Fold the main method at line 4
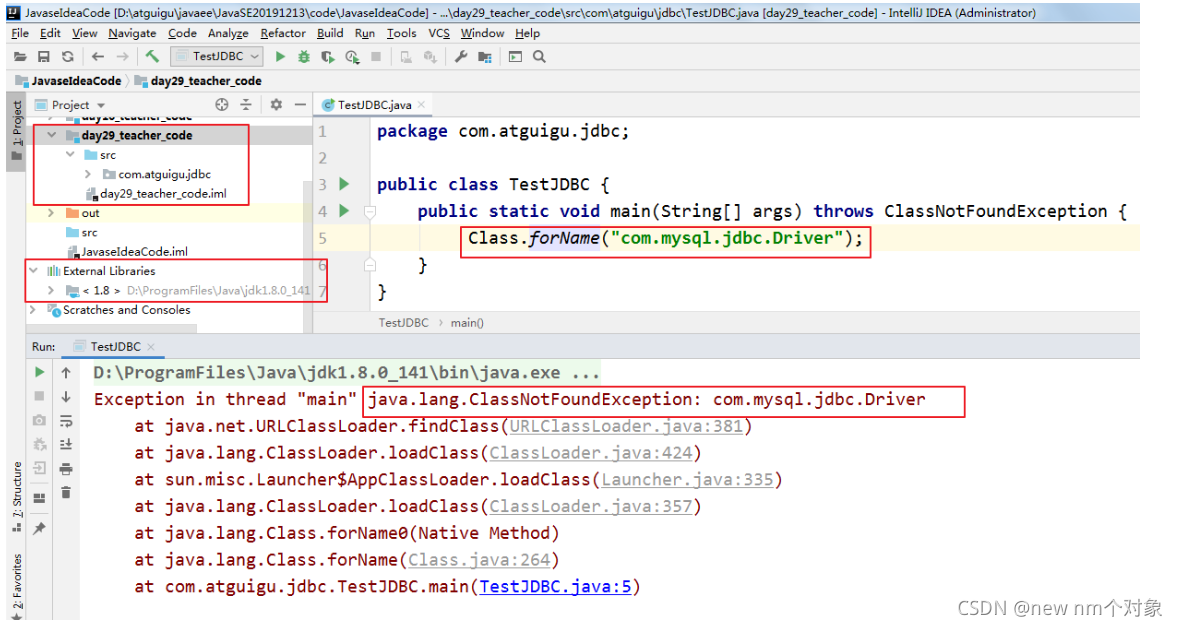1178x626 pixels. [370, 212]
